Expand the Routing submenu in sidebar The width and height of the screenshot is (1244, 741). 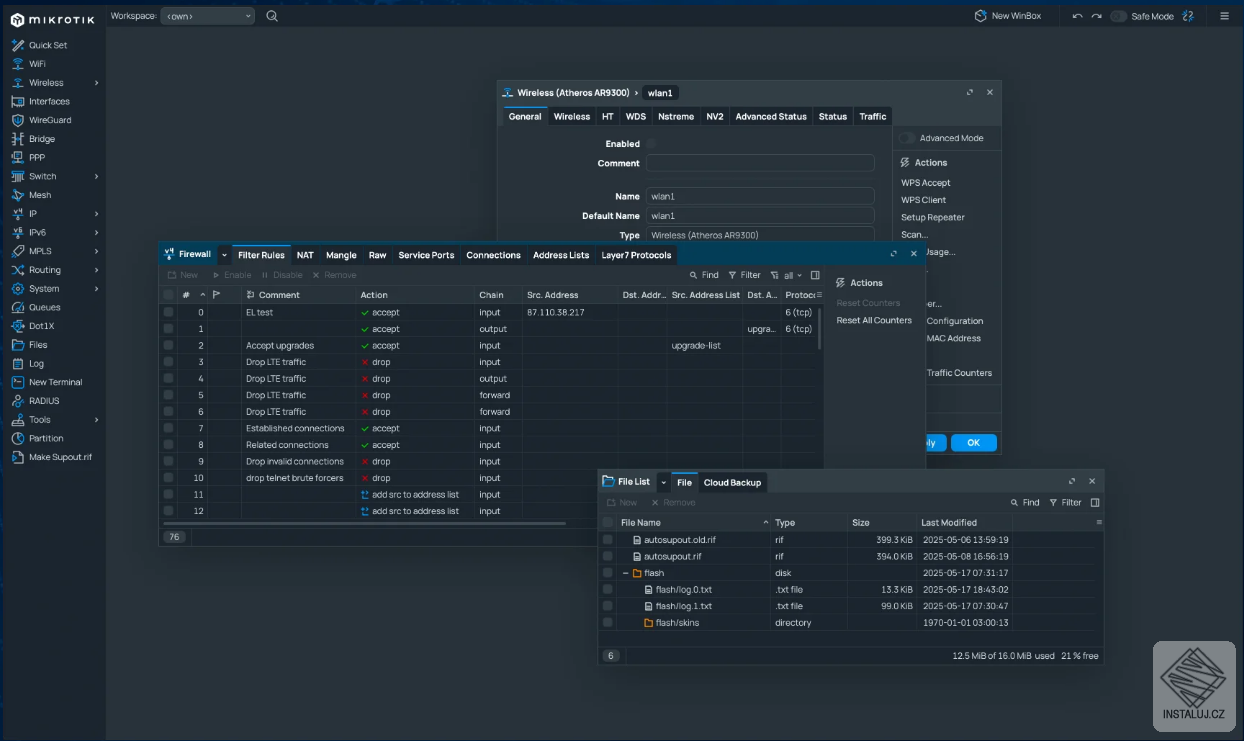coord(96,270)
